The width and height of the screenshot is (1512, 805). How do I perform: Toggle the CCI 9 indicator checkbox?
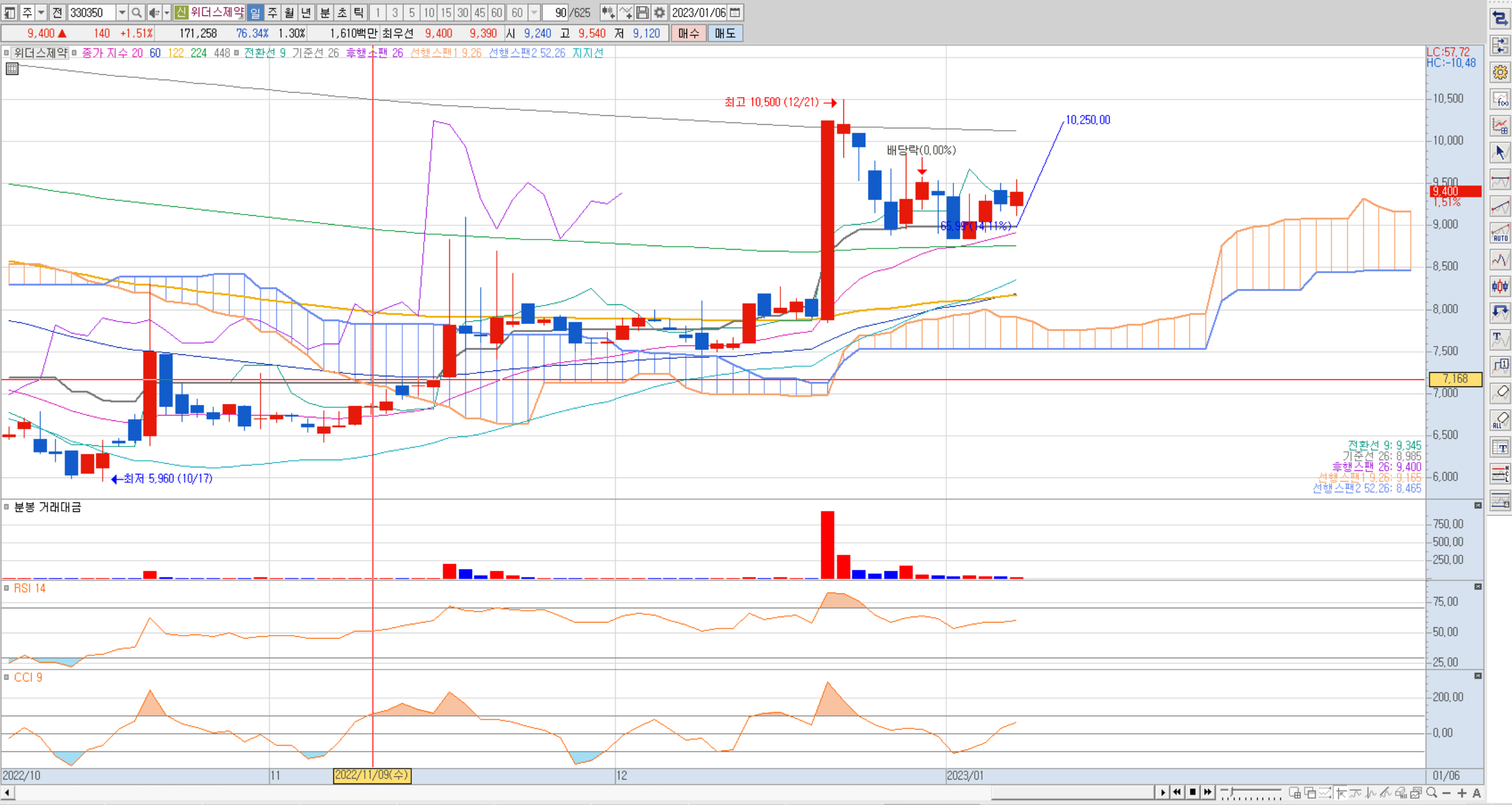point(7,678)
